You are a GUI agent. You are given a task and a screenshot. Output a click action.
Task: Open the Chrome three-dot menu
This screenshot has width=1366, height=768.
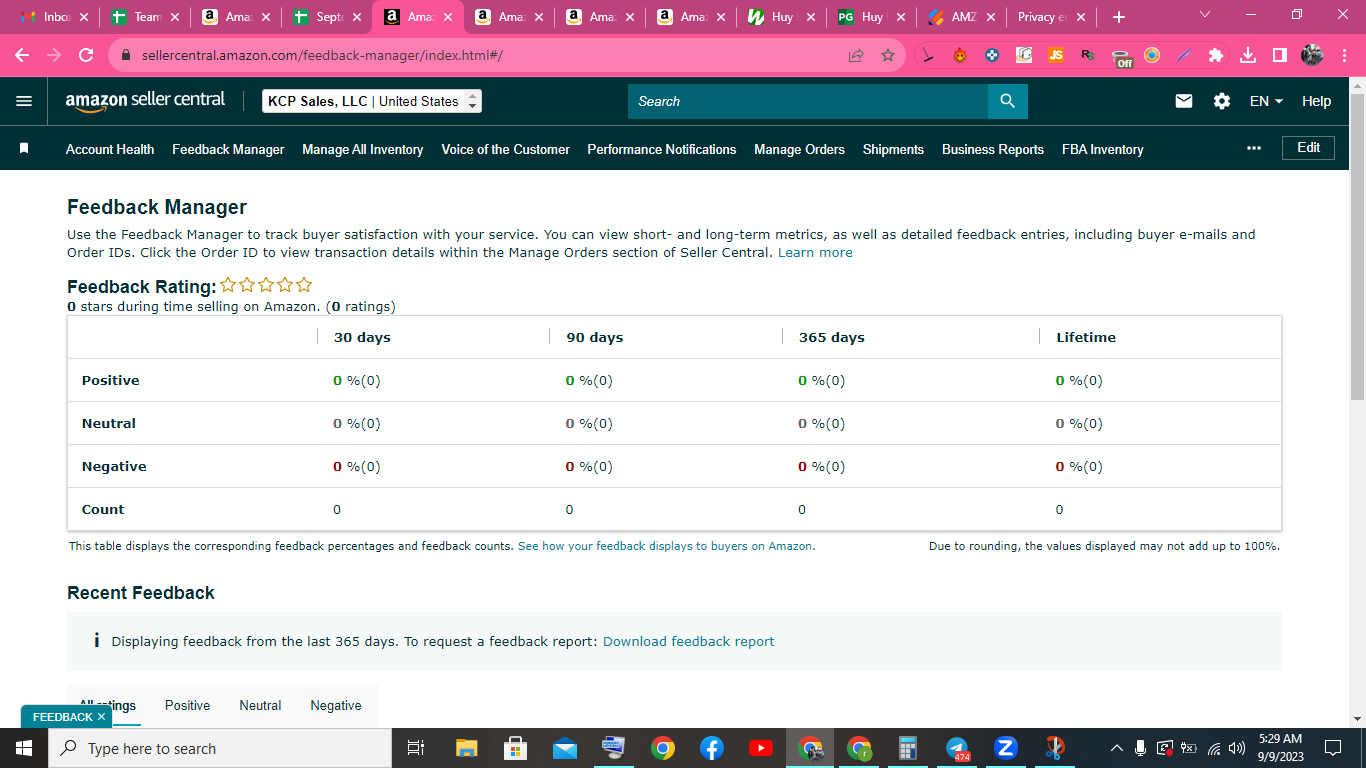[x=1344, y=56]
